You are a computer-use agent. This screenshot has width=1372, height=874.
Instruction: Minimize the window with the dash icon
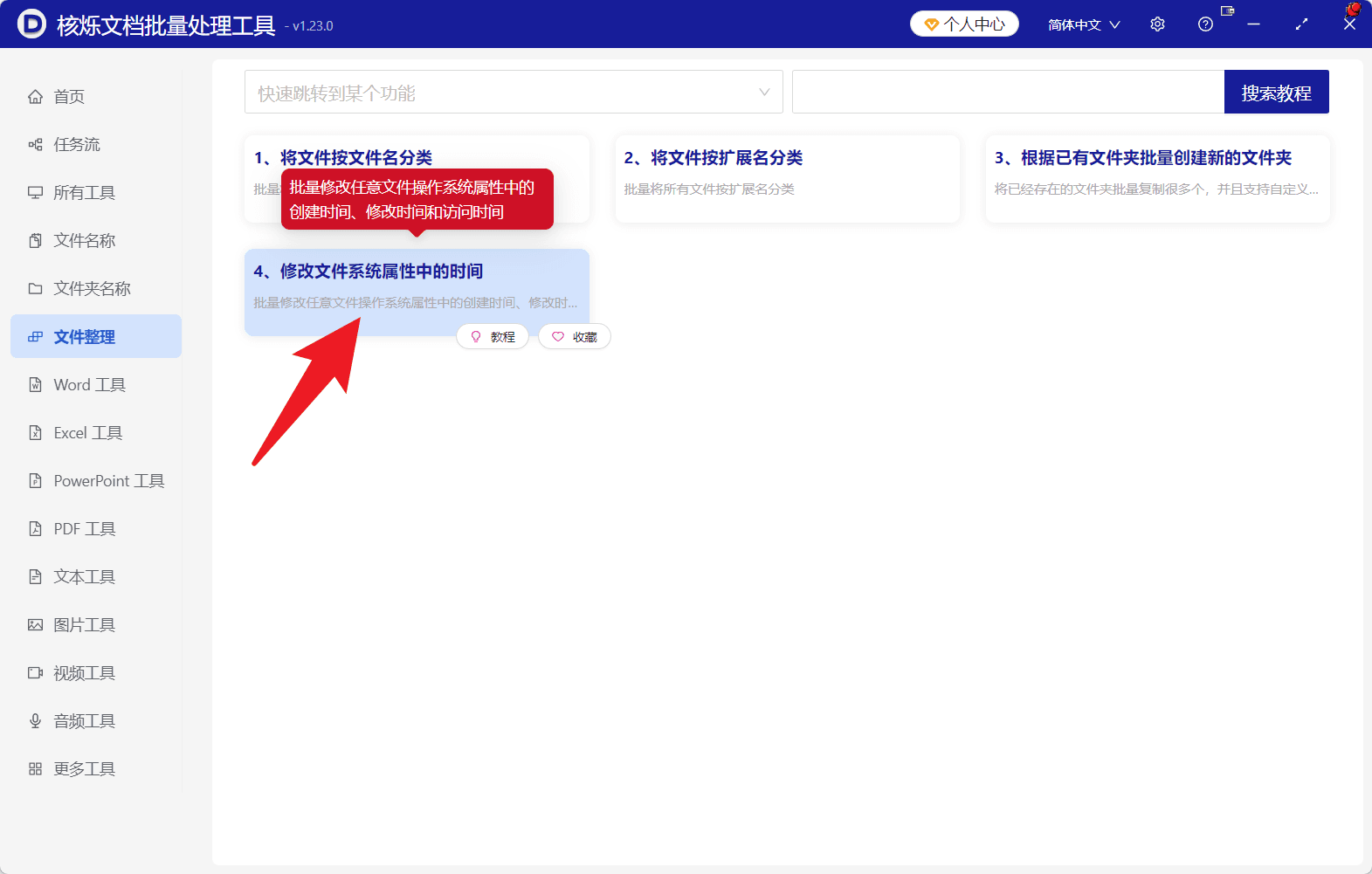(x=1253, y=24)
